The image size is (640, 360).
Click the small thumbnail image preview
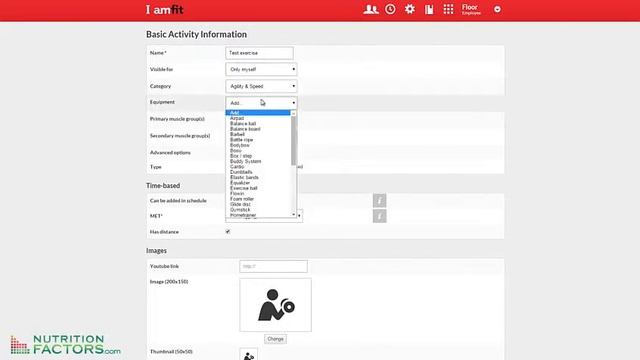pos(249,354)
